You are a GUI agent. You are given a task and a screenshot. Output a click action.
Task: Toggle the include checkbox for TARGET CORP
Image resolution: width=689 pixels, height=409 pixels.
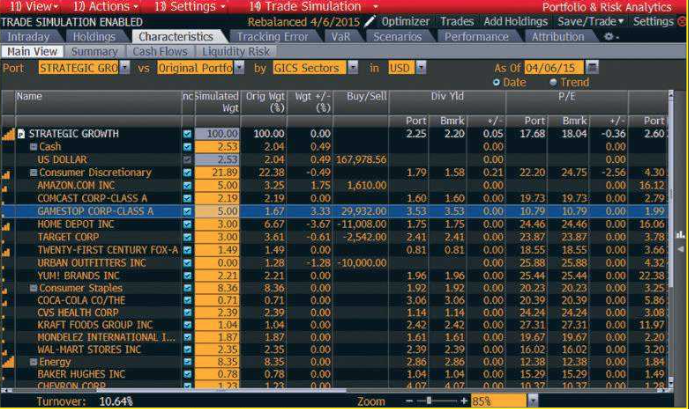click(188, 237)
